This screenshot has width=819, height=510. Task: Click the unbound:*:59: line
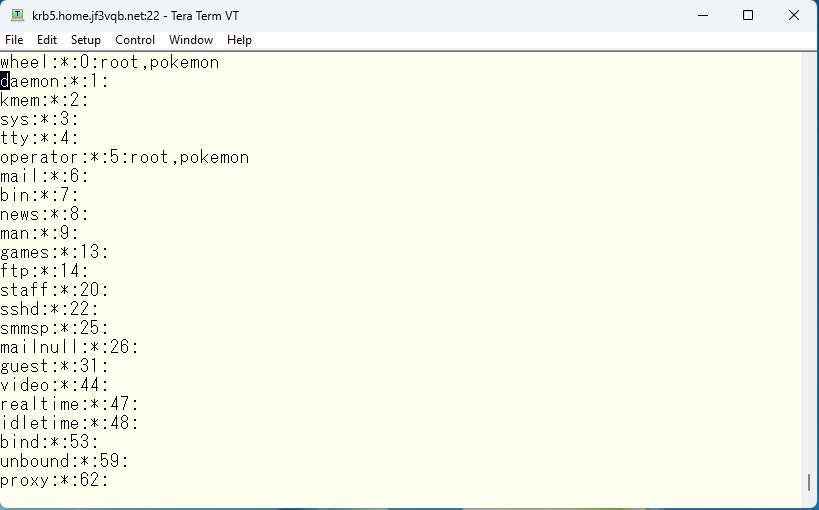point(65,461)
